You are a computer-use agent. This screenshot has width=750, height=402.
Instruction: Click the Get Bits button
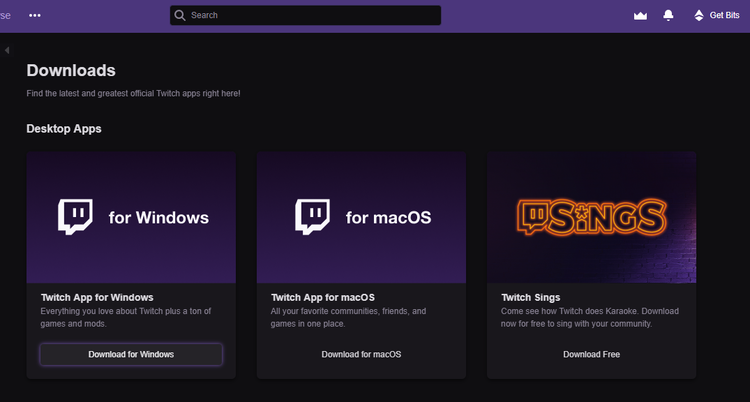[717, 15]
